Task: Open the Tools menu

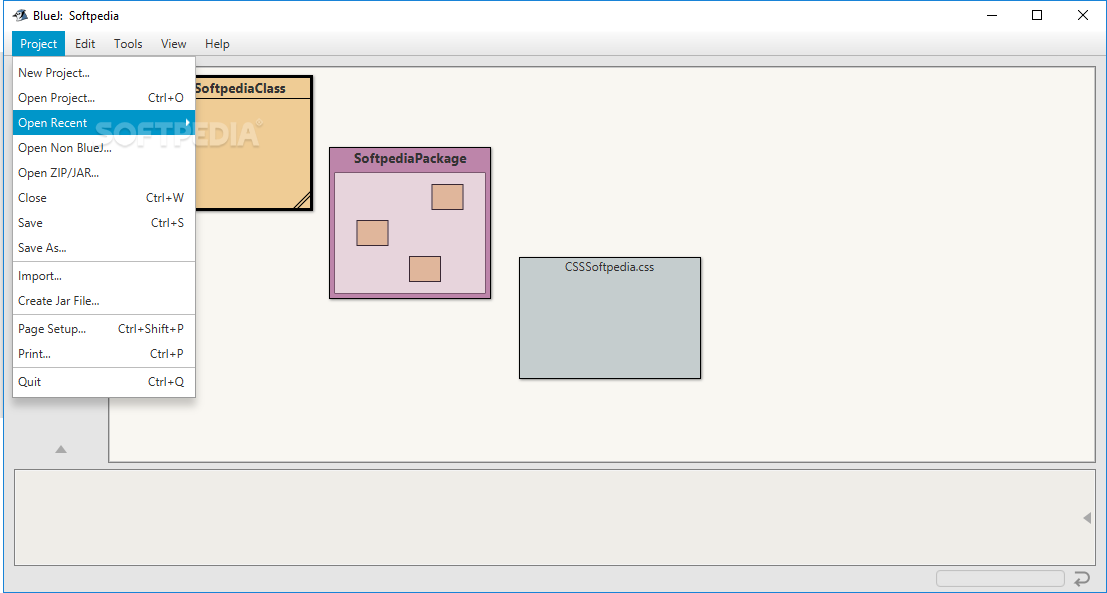Action: point(128,44)
